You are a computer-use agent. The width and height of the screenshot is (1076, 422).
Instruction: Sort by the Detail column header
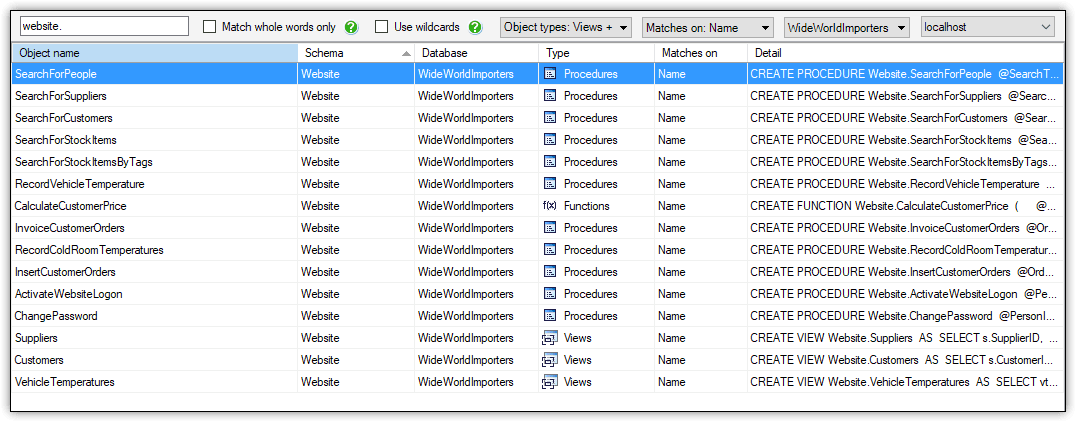click(906, 53)
